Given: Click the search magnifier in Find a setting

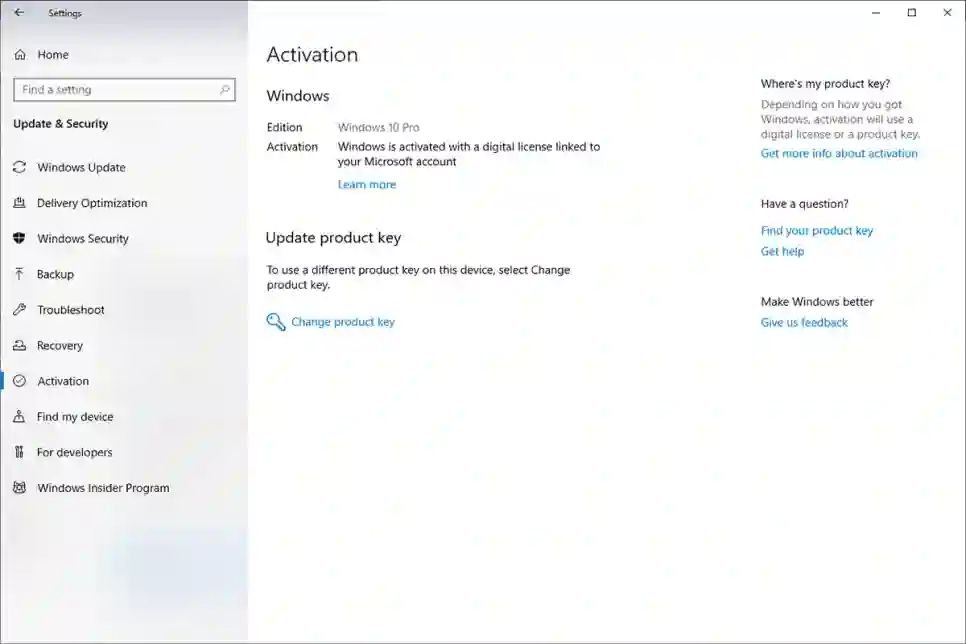Looking at the screenshot, I should tap(225, 90).
